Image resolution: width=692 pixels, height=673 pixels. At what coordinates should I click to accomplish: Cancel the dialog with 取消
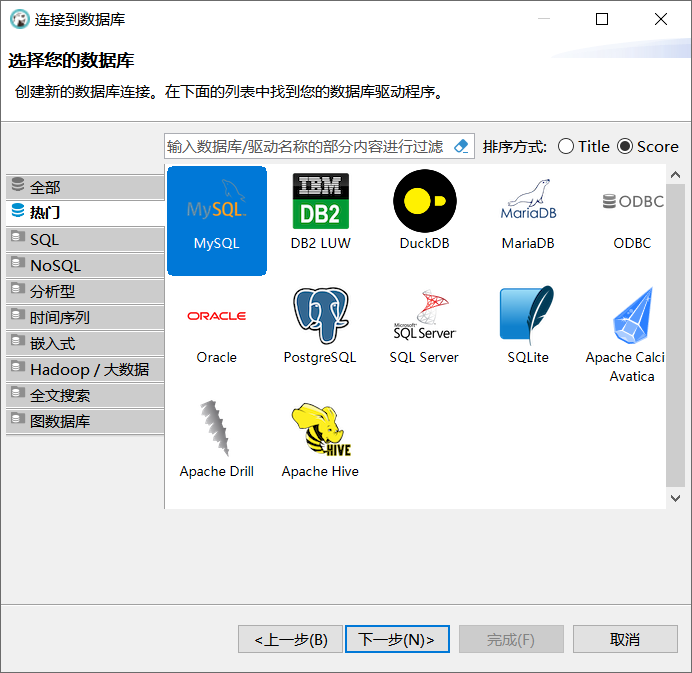[625, 639]
